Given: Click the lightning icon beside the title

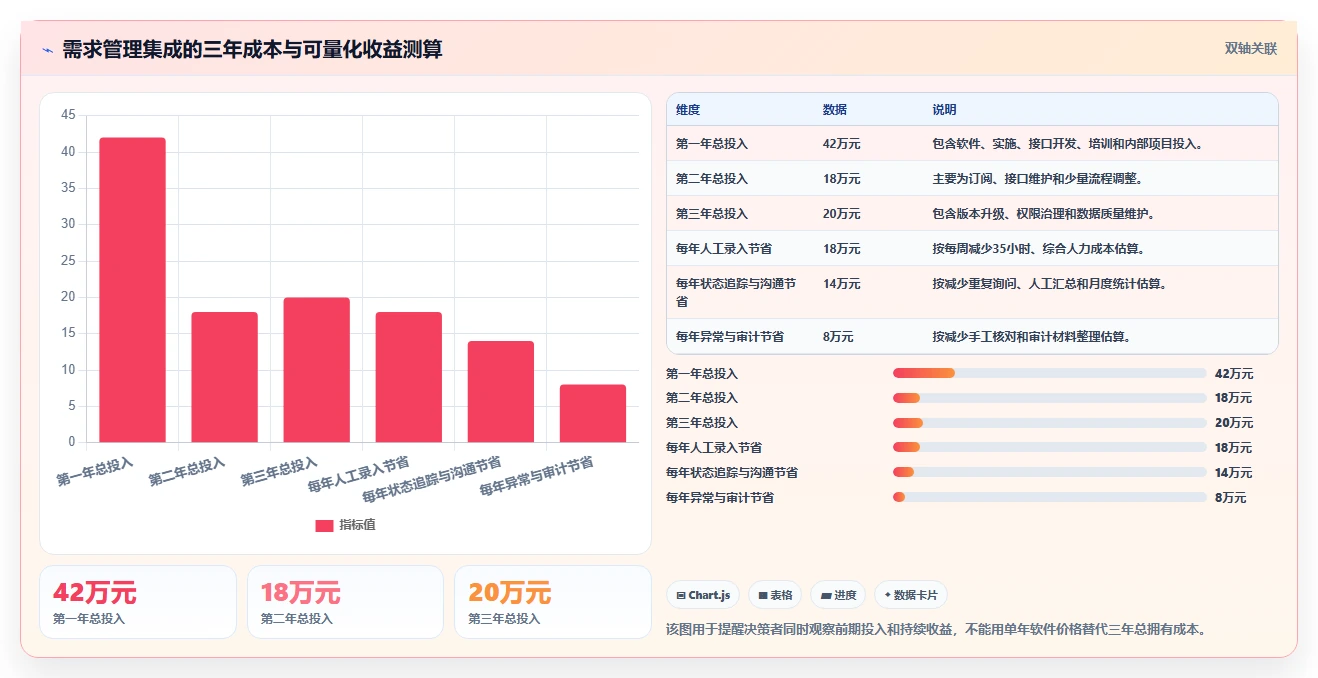Looking at the screenshot, I should click(x=47, y=50).
